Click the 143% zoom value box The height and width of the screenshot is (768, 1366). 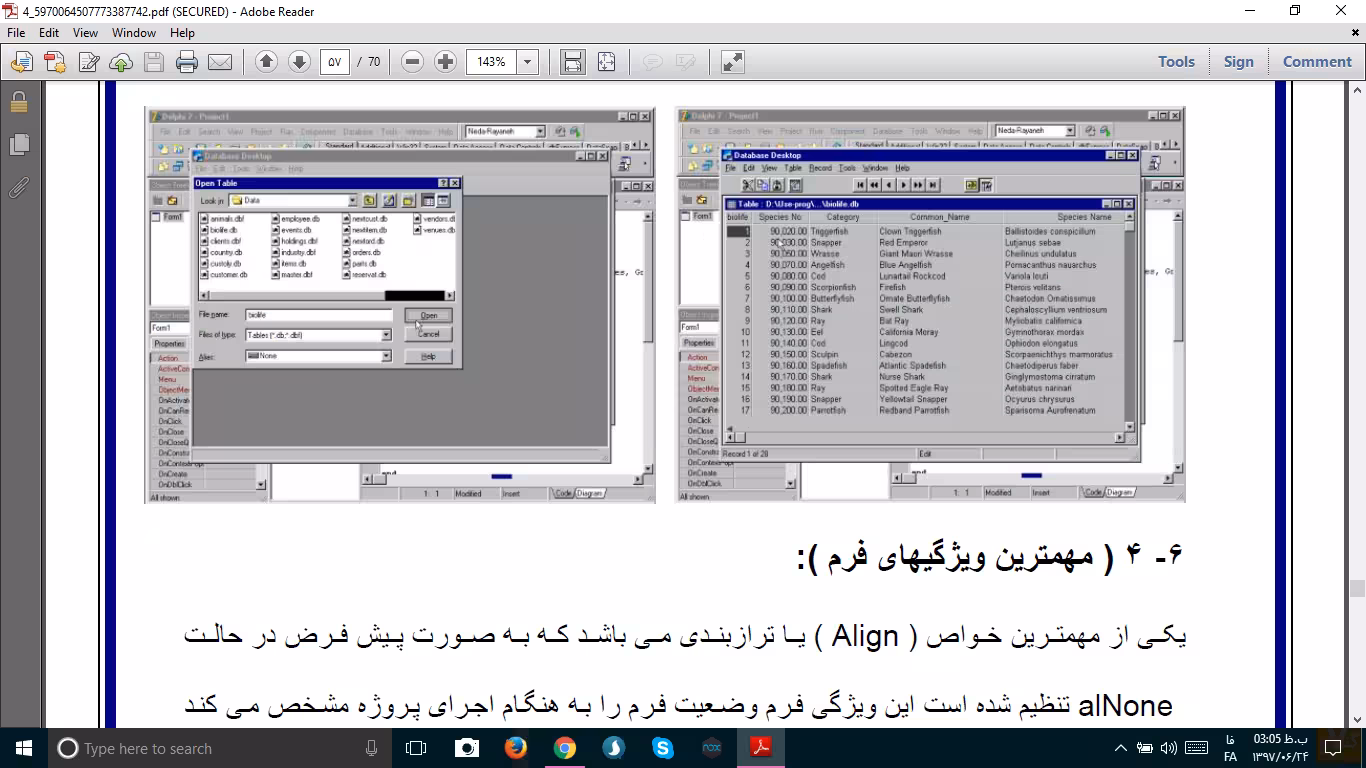tap(491, 62)
